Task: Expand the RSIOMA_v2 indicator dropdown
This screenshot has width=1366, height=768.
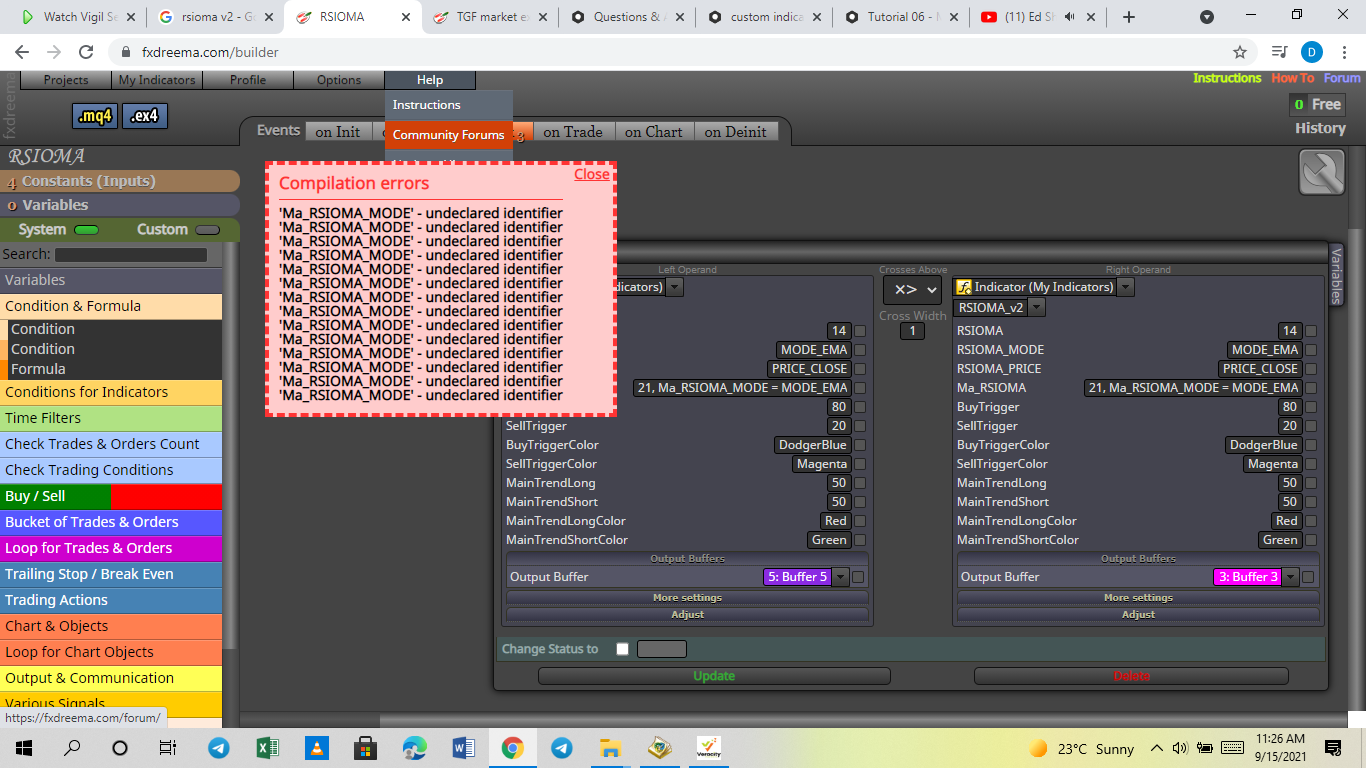Action: (1036, 308)
